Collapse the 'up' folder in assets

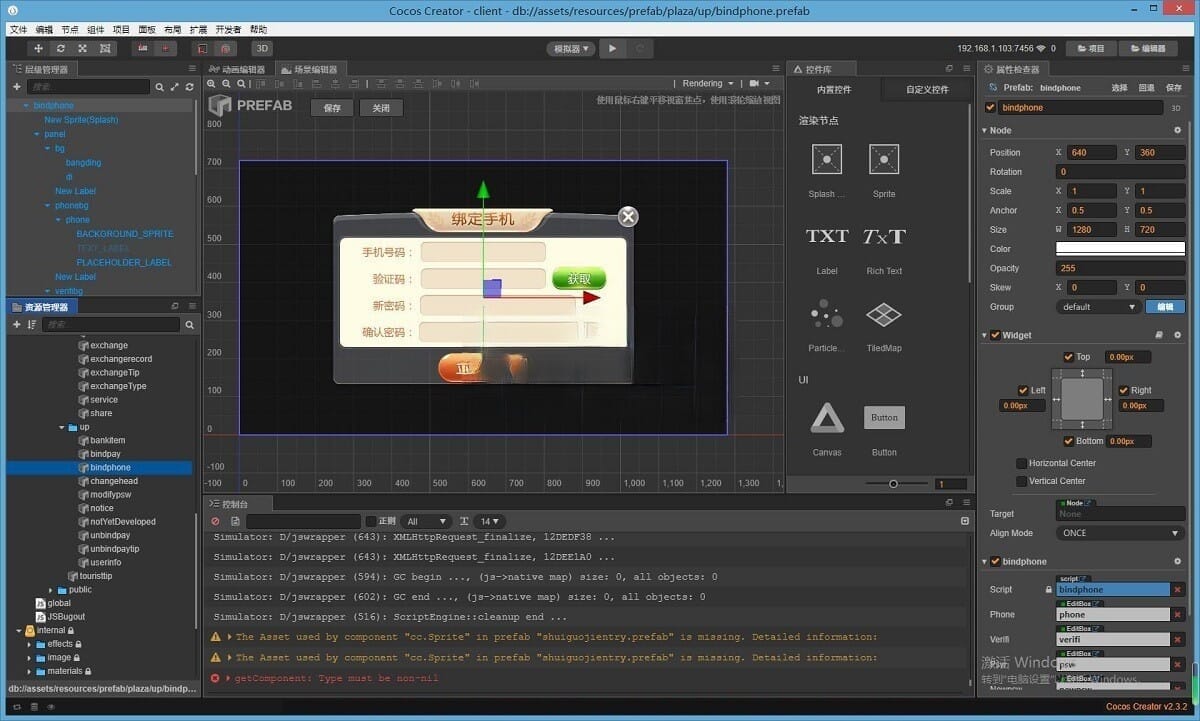pyautogui.click(x=62, y=427)
